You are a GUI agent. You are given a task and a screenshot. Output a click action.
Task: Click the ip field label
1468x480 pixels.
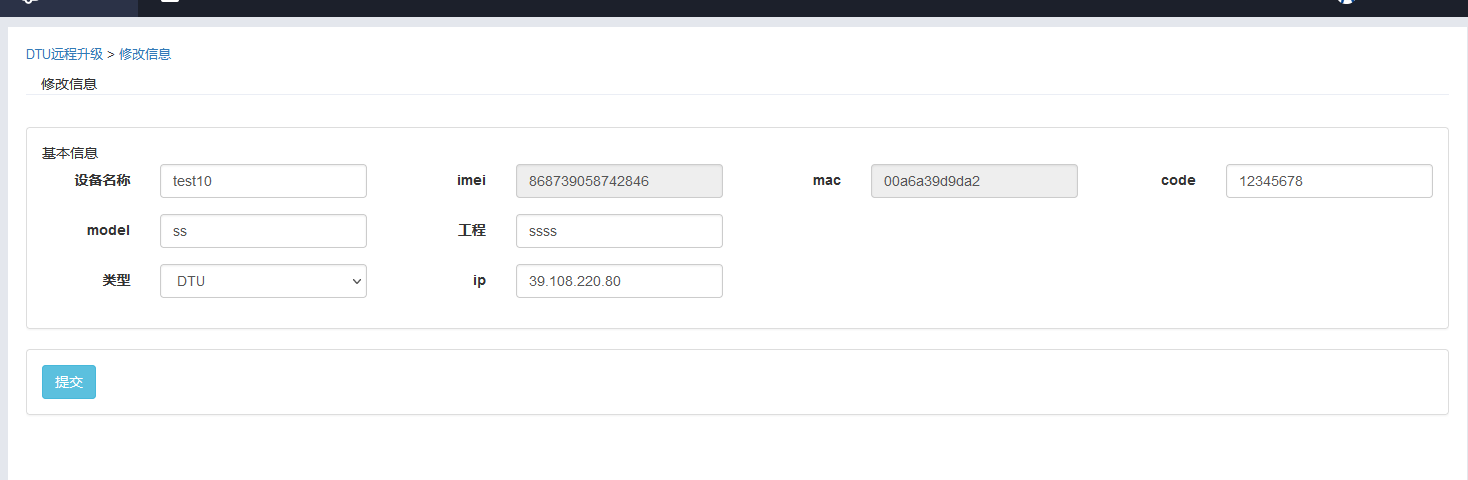479,281
